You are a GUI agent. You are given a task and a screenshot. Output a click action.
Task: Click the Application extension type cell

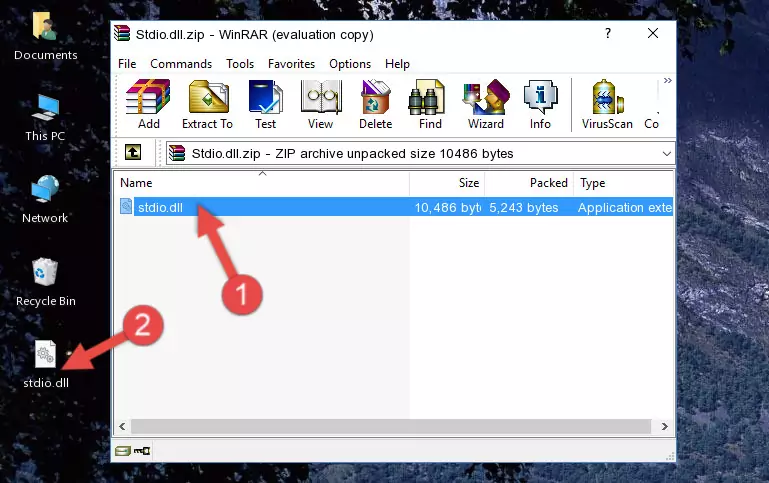click(625, 208)
